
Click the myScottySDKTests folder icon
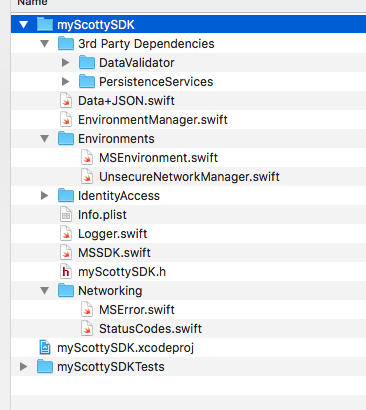pyautogui.click(x=45, y=367)
